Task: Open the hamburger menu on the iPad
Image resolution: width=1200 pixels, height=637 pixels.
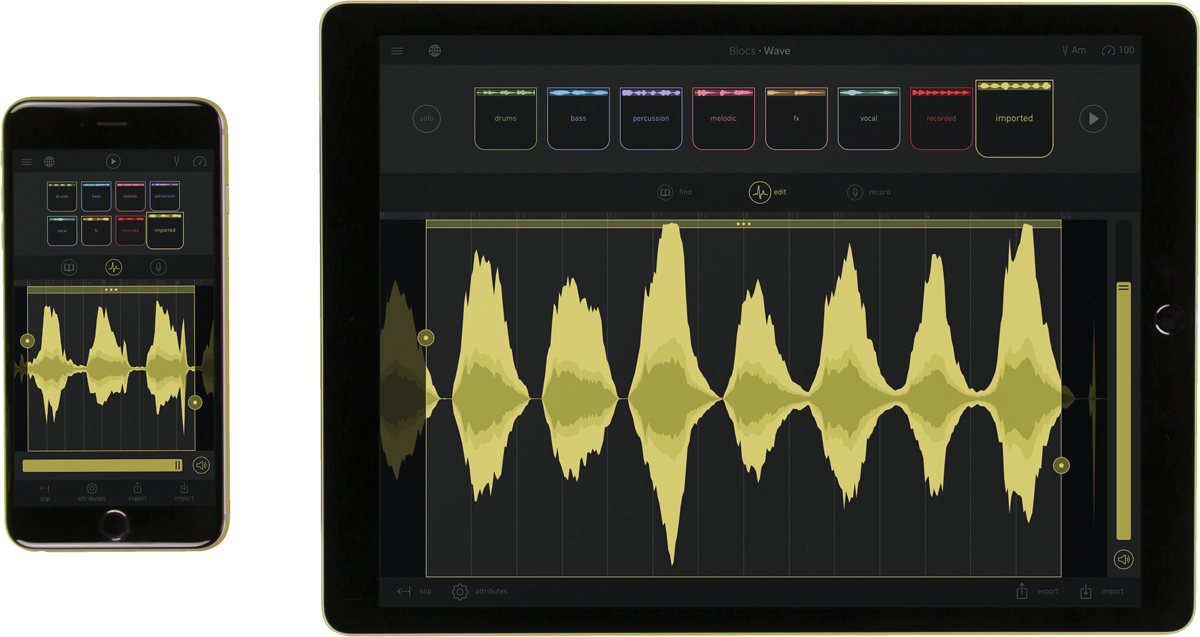Action: coord(397,51)
